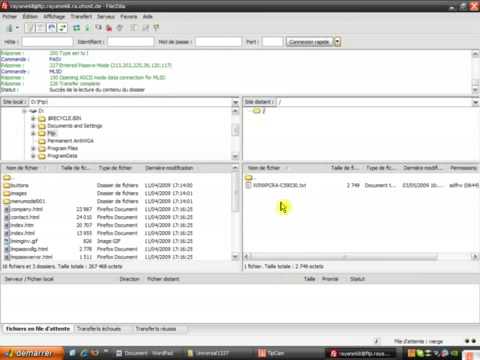480x360 pixels.
Task: Select the local images folder
Action: tap(19, 193)
